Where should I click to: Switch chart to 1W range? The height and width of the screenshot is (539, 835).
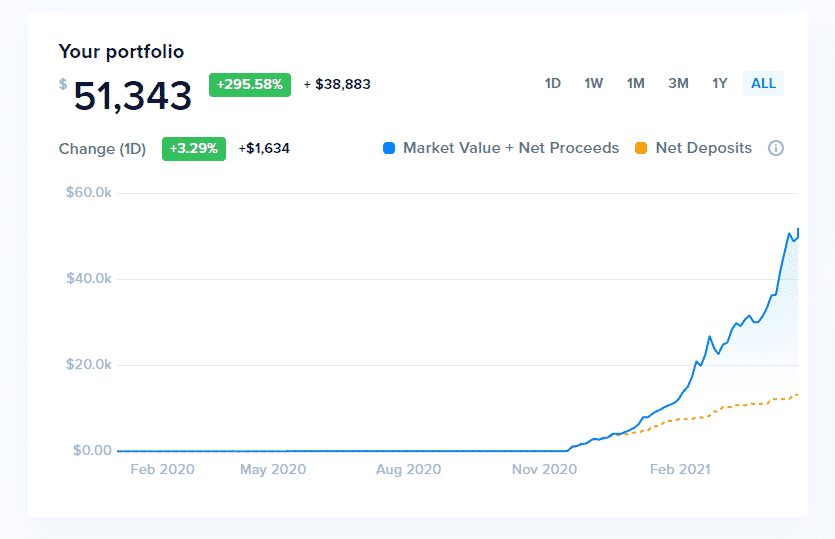coord(594,83)
